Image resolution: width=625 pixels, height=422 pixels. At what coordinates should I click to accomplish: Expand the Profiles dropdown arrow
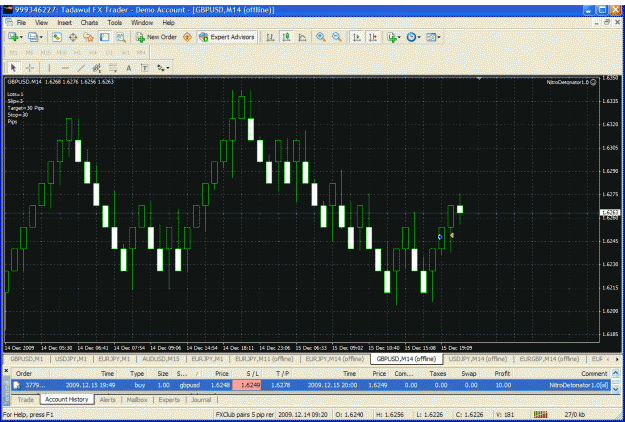(41, 37)
